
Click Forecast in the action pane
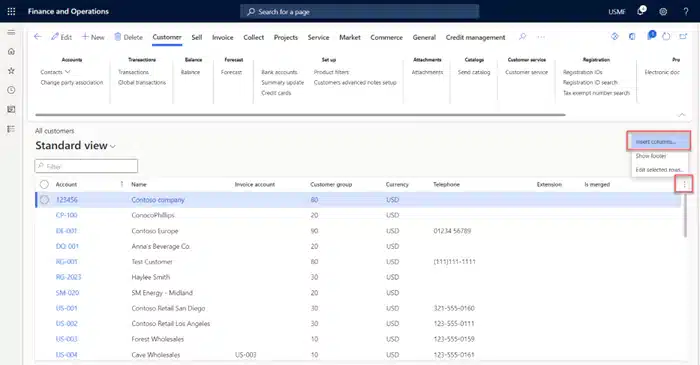coord(231,72)
